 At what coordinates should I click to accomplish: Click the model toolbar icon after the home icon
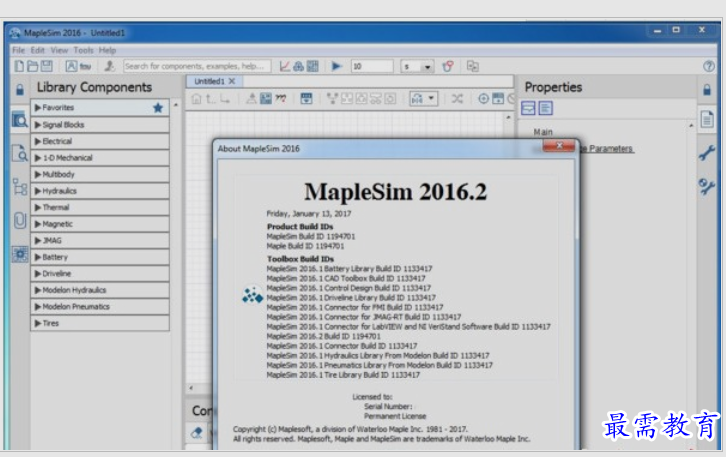tap(211, 99)
